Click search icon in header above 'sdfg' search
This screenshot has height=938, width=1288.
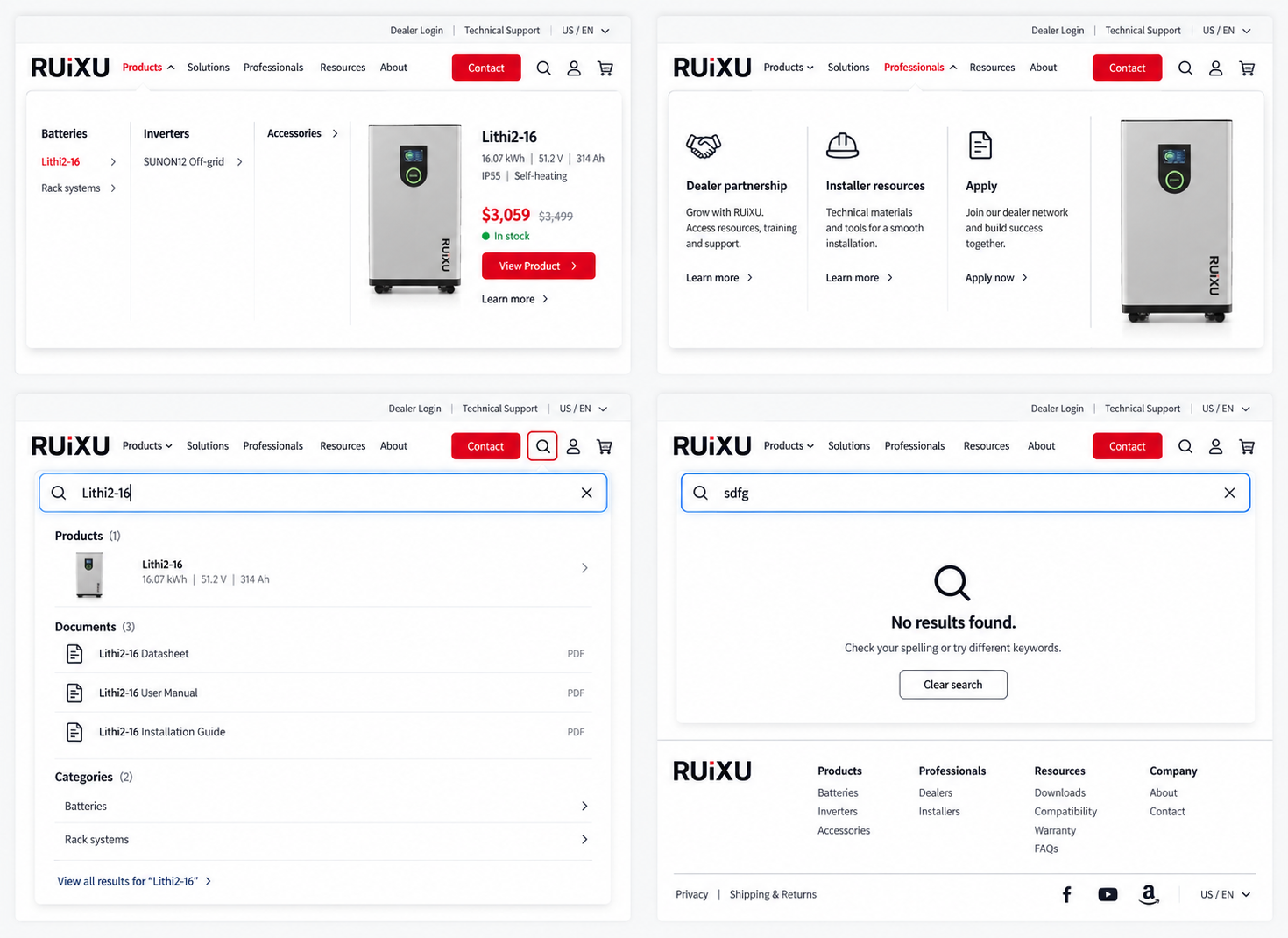(x=1185, y=446)
